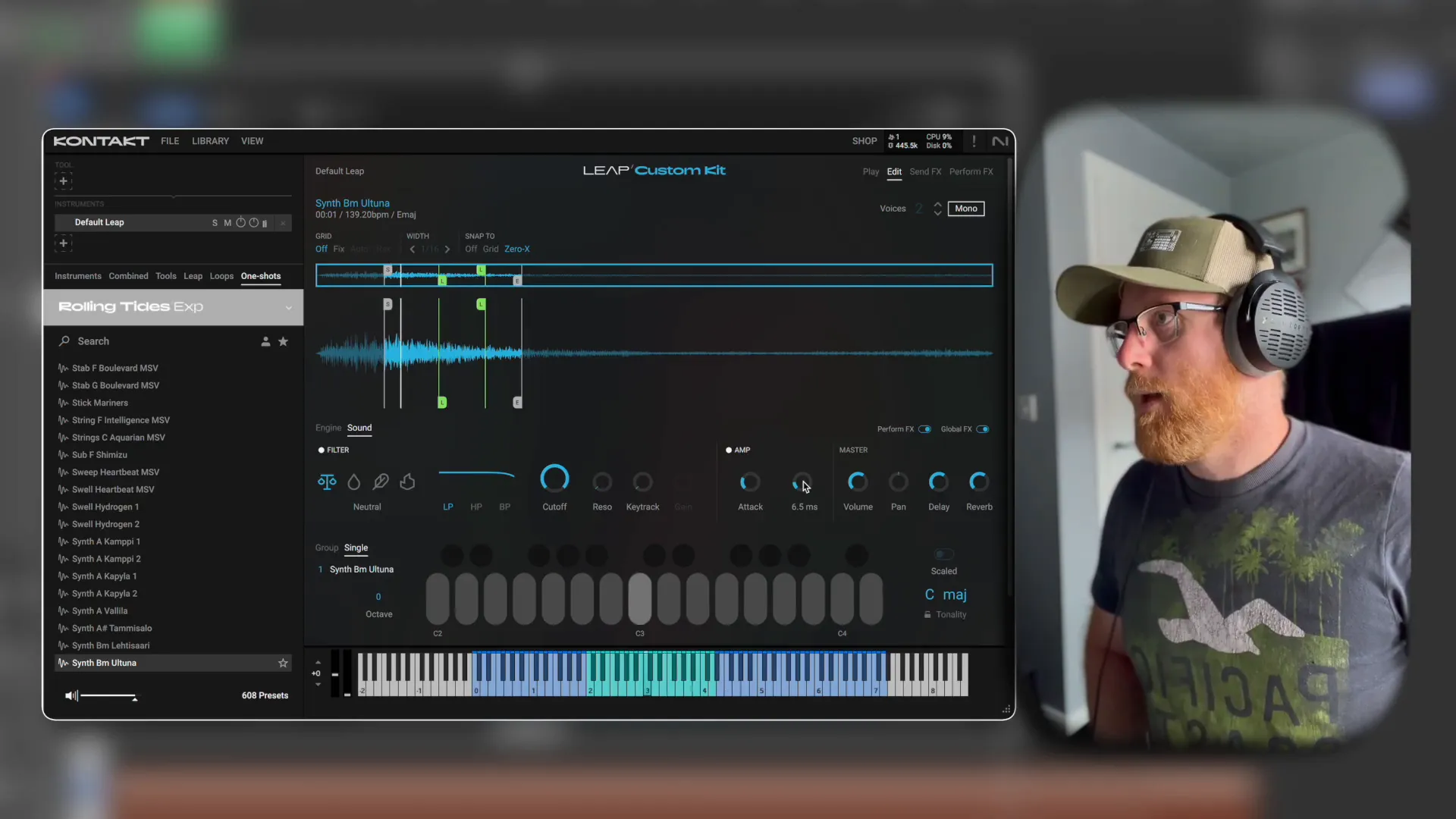This screenshot has width=1456, height=819.
Task: Switch to the Loops browser tab
Action: pyautogui.click(x=221, y=276)
